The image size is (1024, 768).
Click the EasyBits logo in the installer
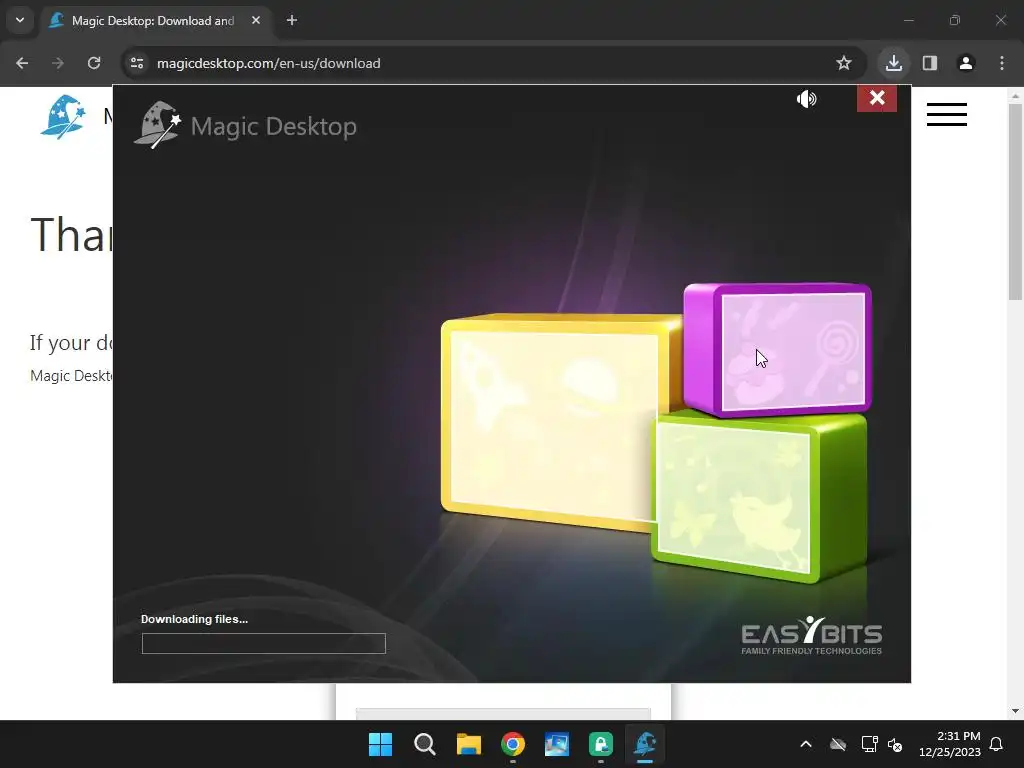pyautogui.click(x=811, y=635)
